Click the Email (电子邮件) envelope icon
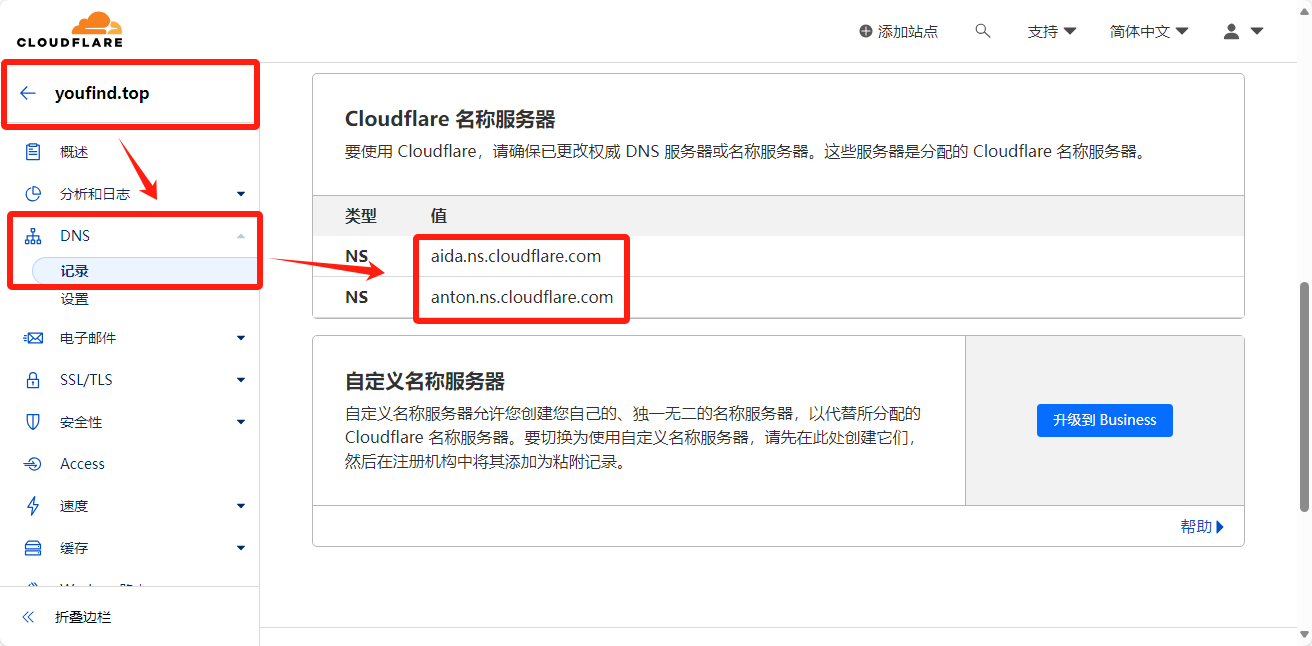Viewport: 1312px width, 646px height. 33,338
